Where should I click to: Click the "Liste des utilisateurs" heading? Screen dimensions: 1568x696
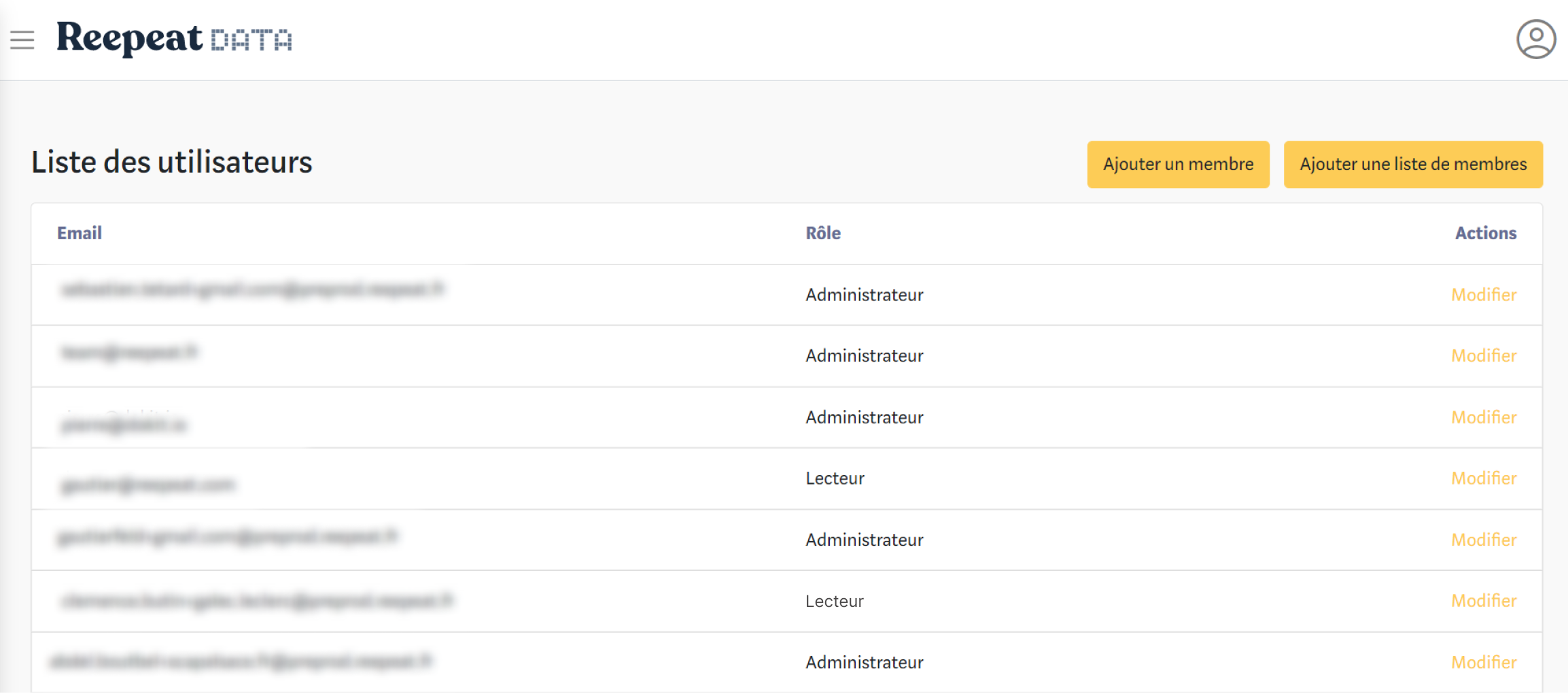[172, 162]
